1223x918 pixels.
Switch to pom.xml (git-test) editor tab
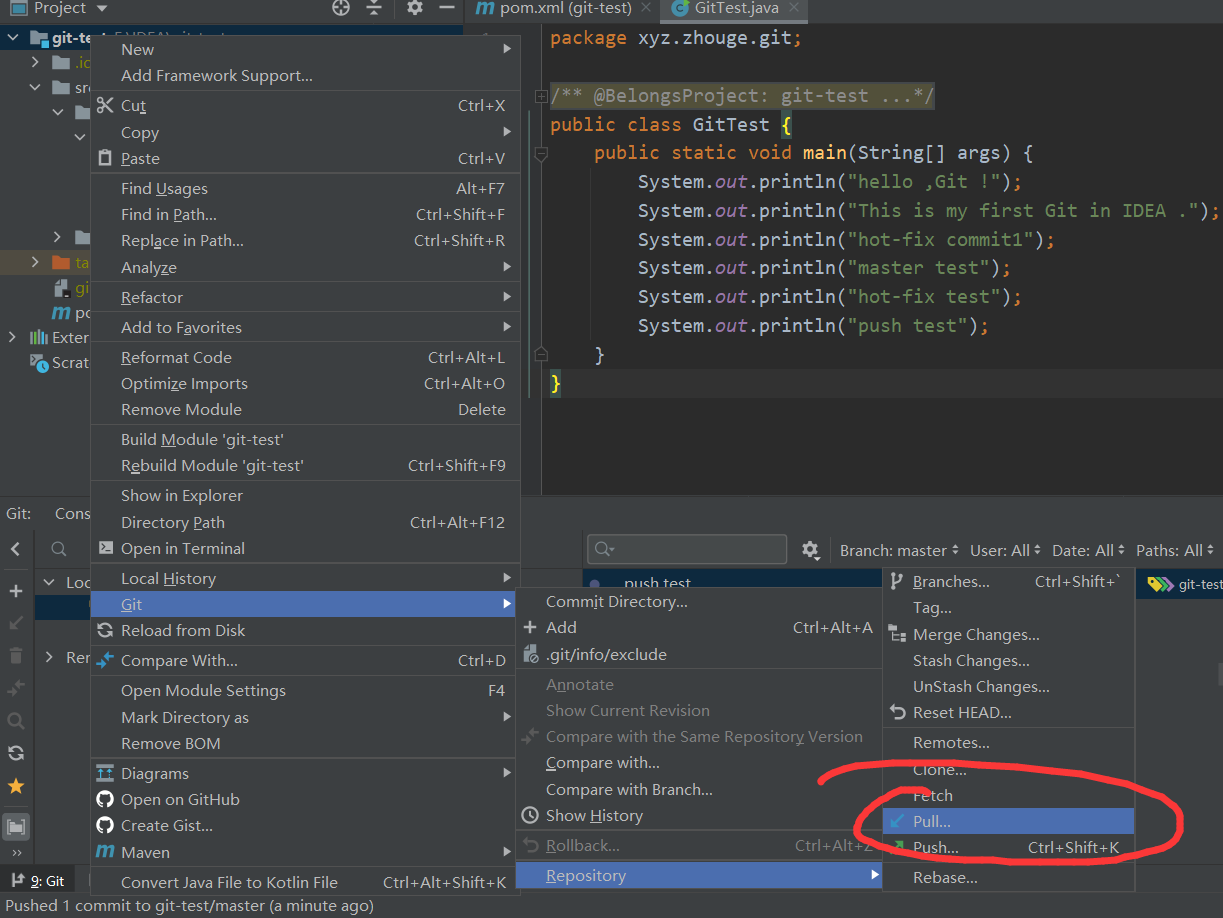[565, 8]
